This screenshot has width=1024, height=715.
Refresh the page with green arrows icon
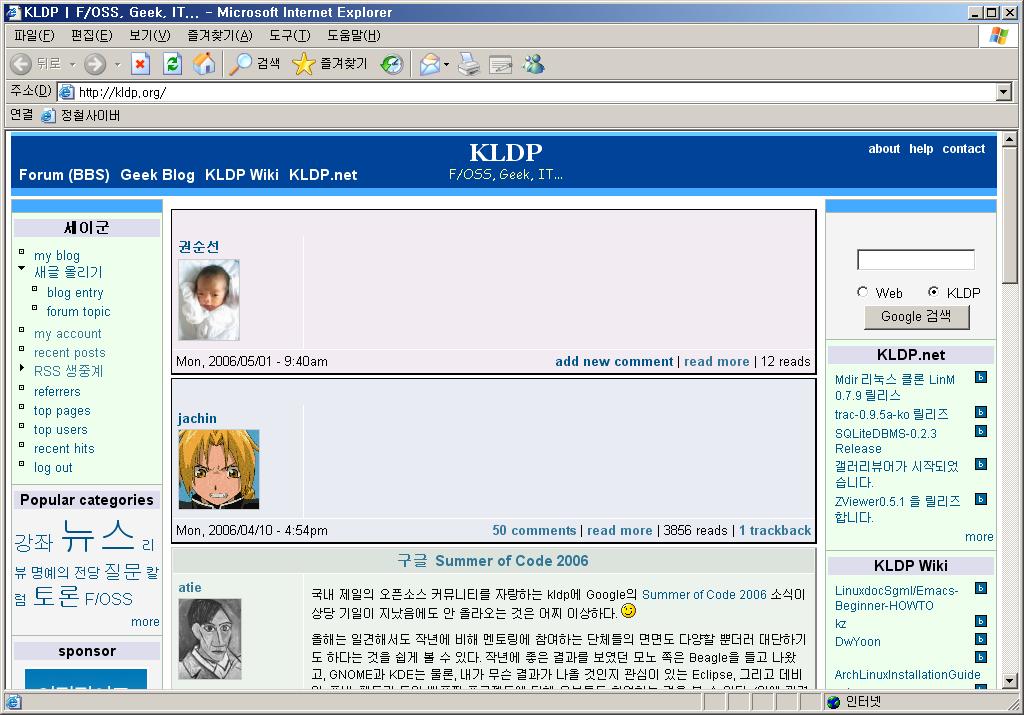click(x=172, y=64)
